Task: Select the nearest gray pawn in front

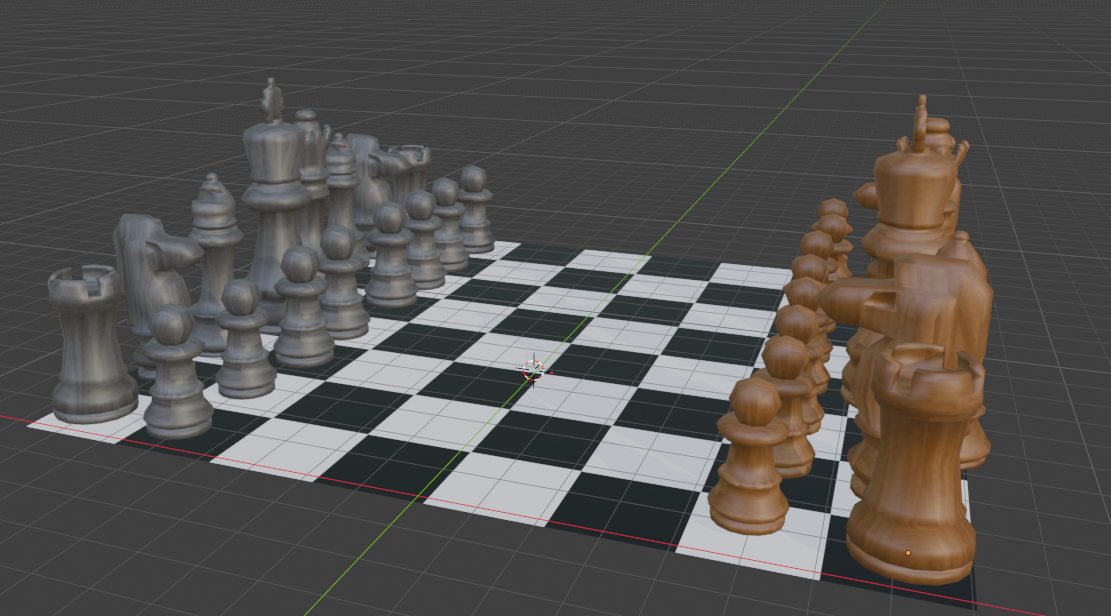Action: (x=176, y=372)
